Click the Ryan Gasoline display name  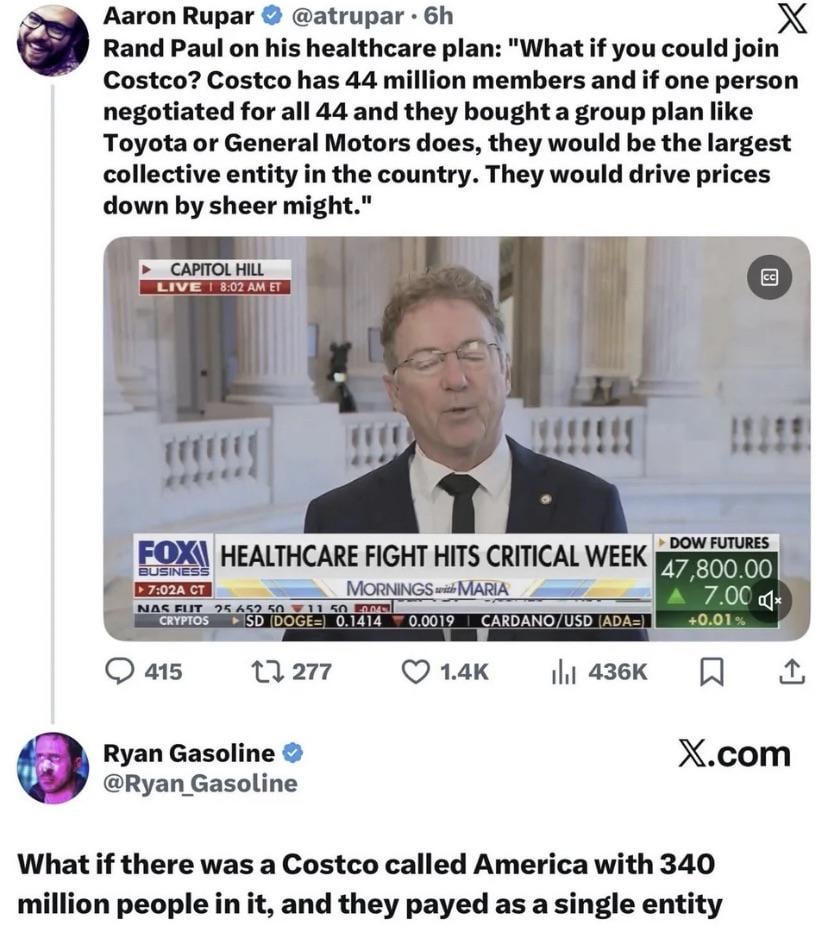point(189,753)
